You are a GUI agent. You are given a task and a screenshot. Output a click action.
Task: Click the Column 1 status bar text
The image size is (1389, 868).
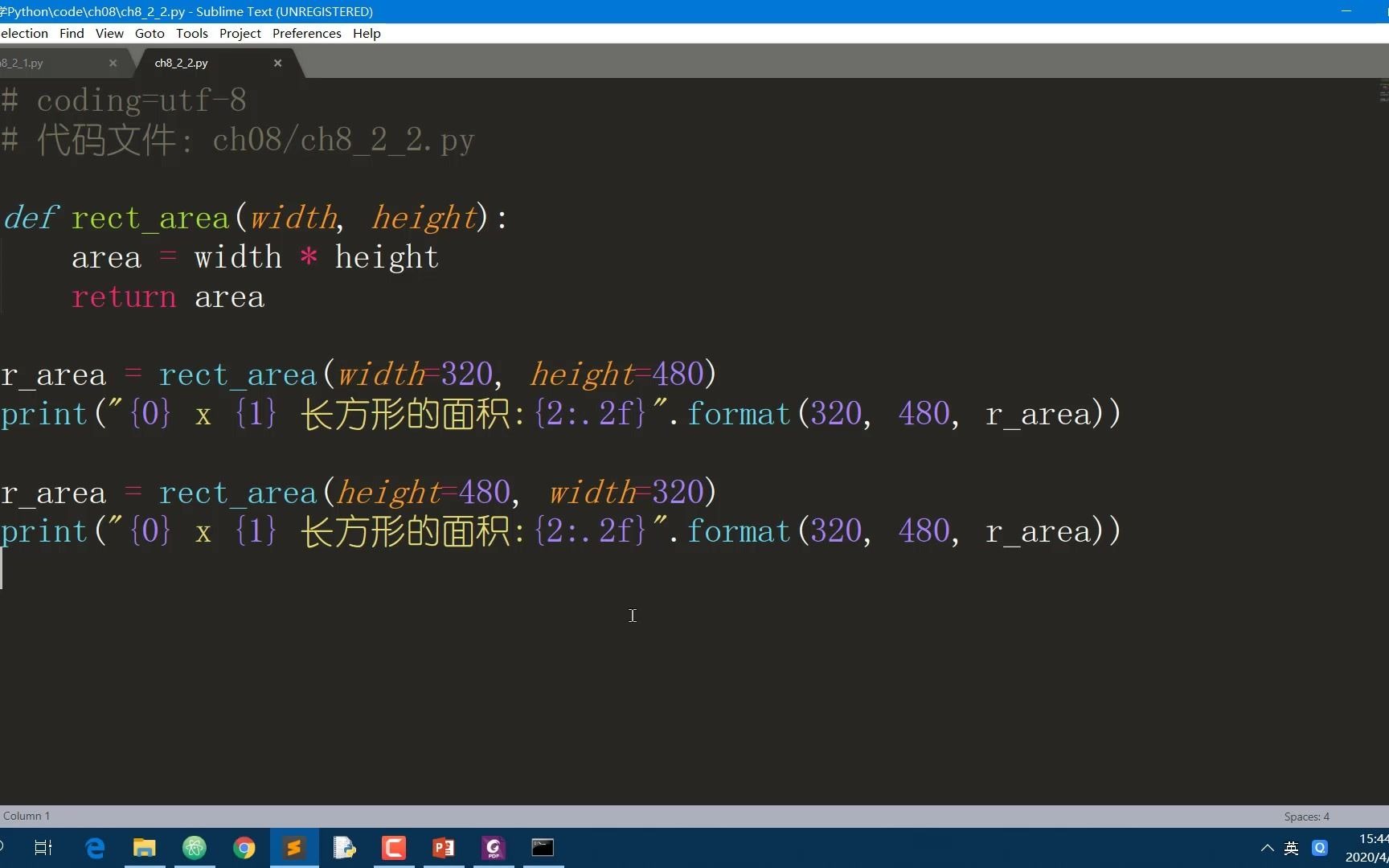pos(27,817)
